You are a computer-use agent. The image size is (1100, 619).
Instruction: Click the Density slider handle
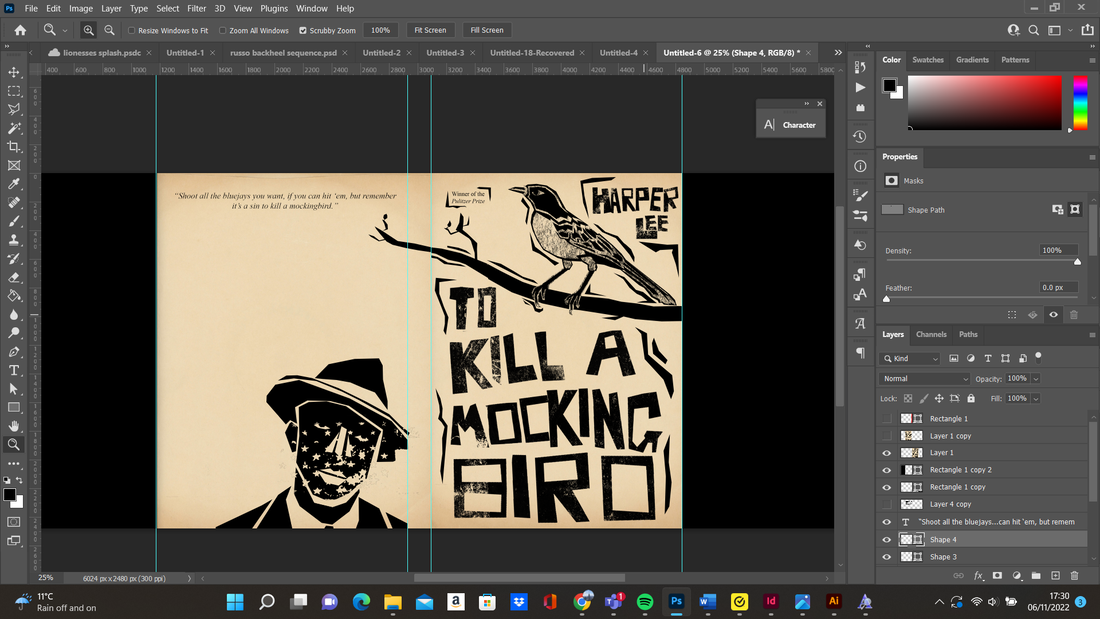[x=1078, y=262]
